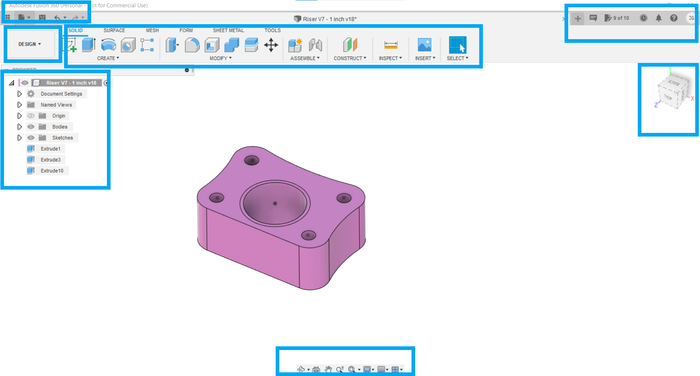The image size is (700, 376).
Task: Open Viewports dropdown in navigation bar
Action: [x=397, y=369]
